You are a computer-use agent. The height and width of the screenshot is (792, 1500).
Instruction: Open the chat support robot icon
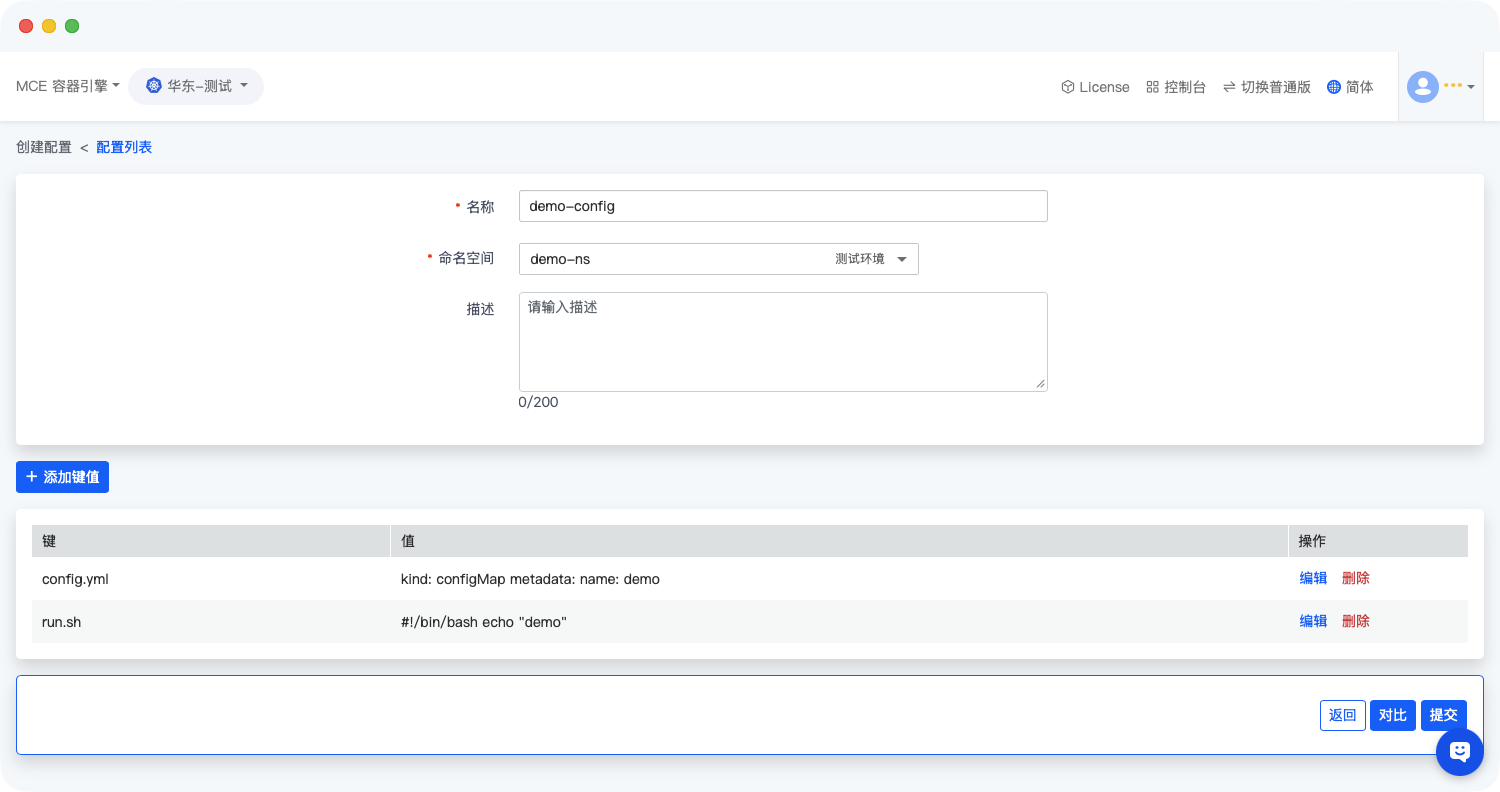click(x=1459, y=751)
